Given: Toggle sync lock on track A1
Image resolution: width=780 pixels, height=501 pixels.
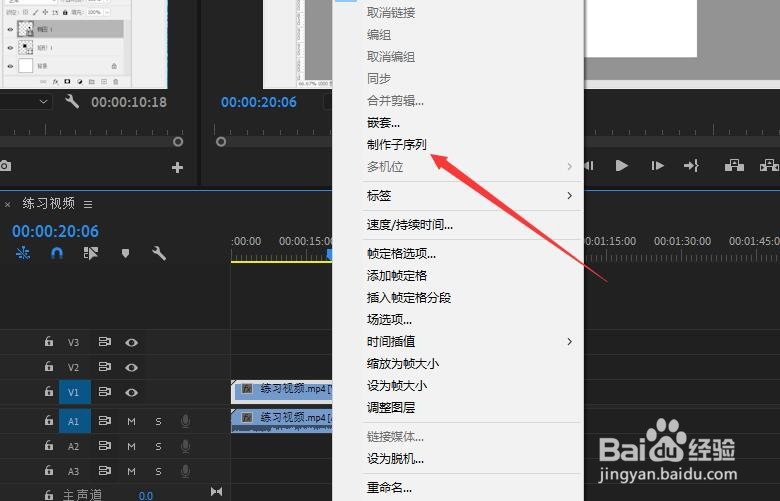Looking at the screenshot, I should click(x=104, y=421).
